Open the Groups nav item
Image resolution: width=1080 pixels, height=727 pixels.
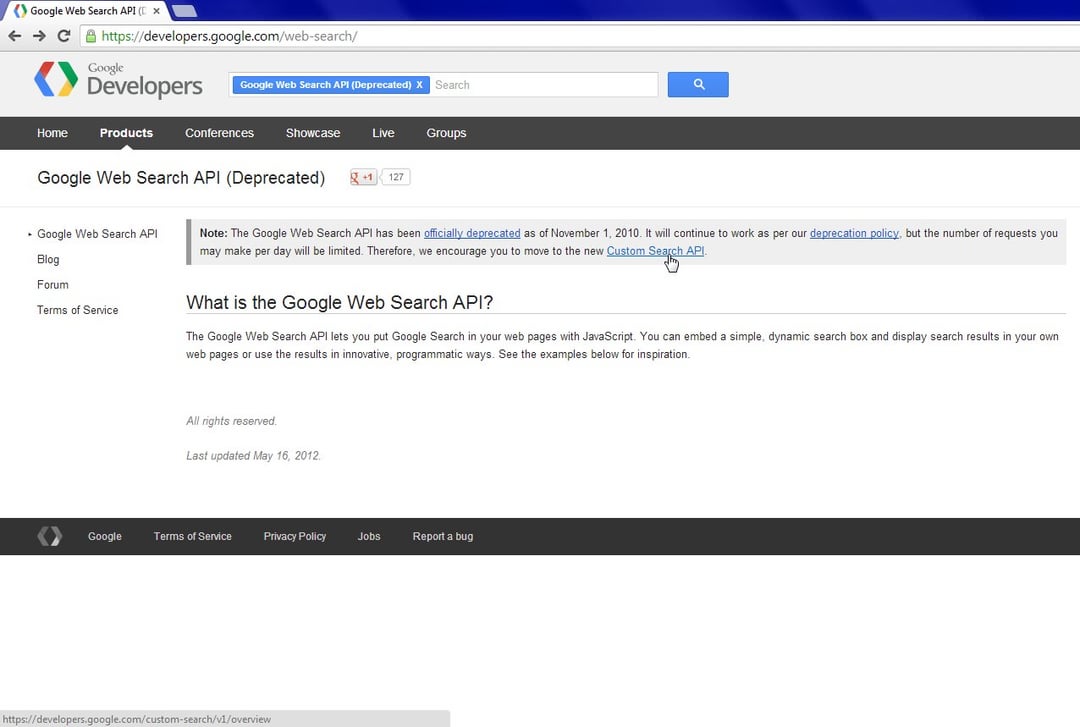pyautogui.click(x=446, y=133)
